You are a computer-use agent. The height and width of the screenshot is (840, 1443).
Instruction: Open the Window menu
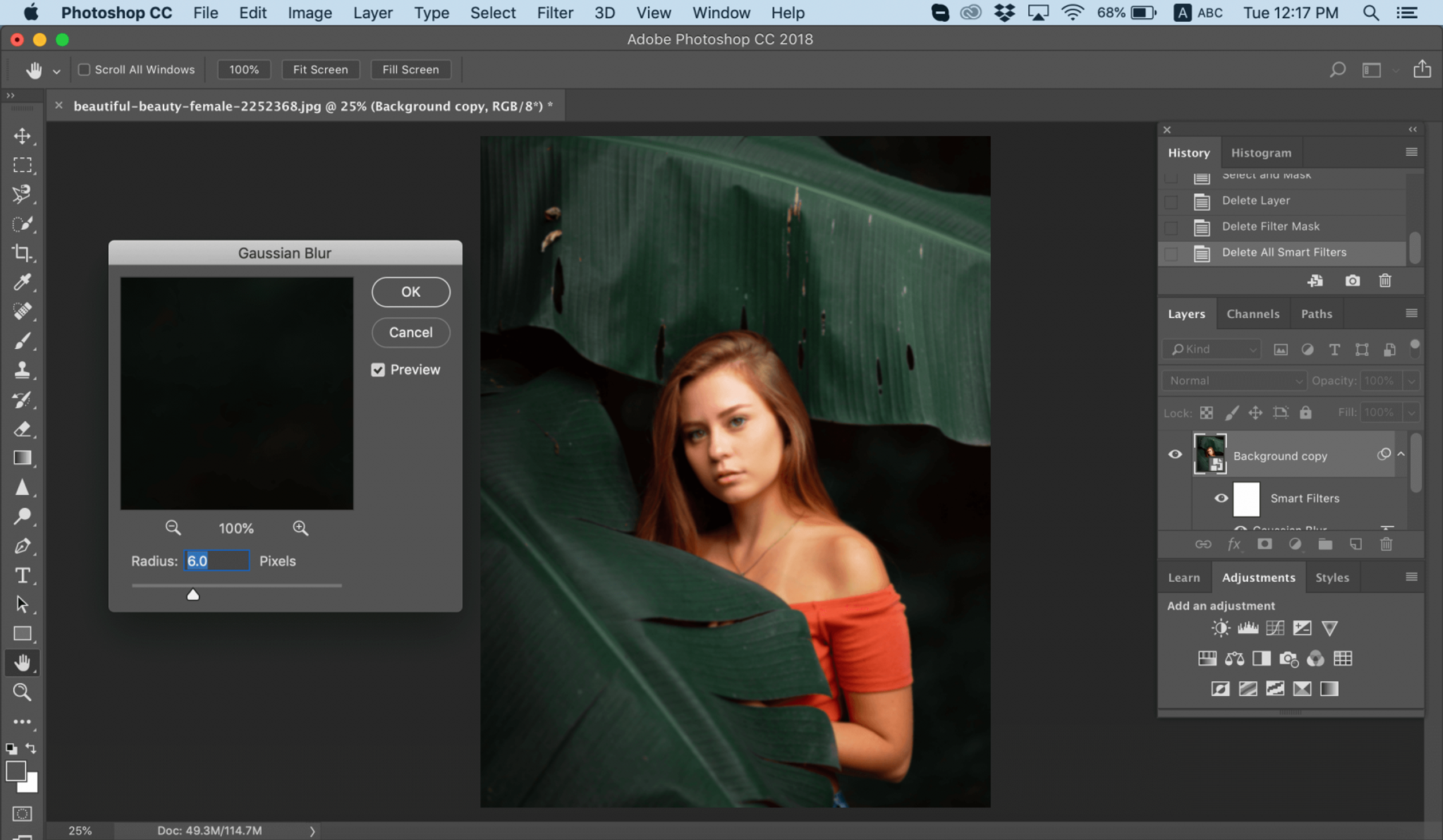(x=720, y=12)
